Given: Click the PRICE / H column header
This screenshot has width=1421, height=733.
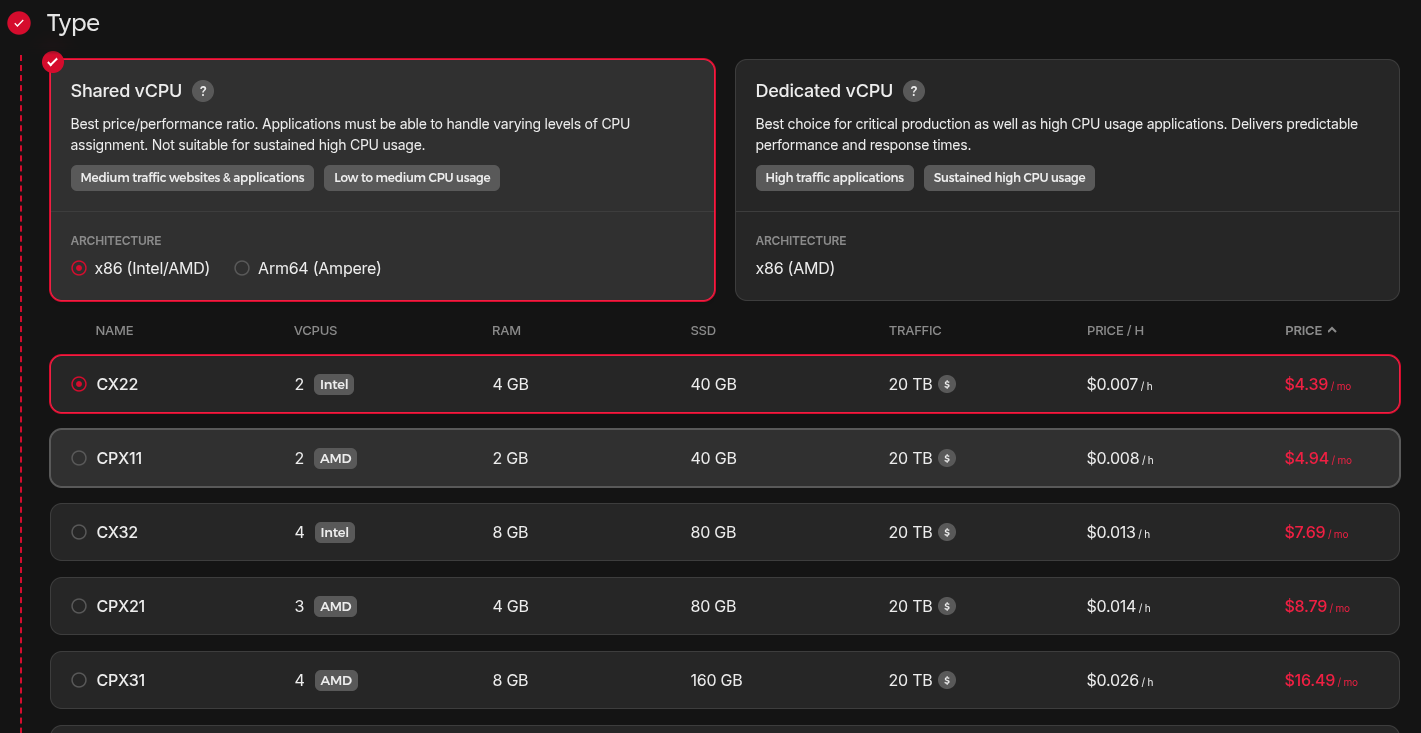Looking at the screenshot, I should (1115, 330).
